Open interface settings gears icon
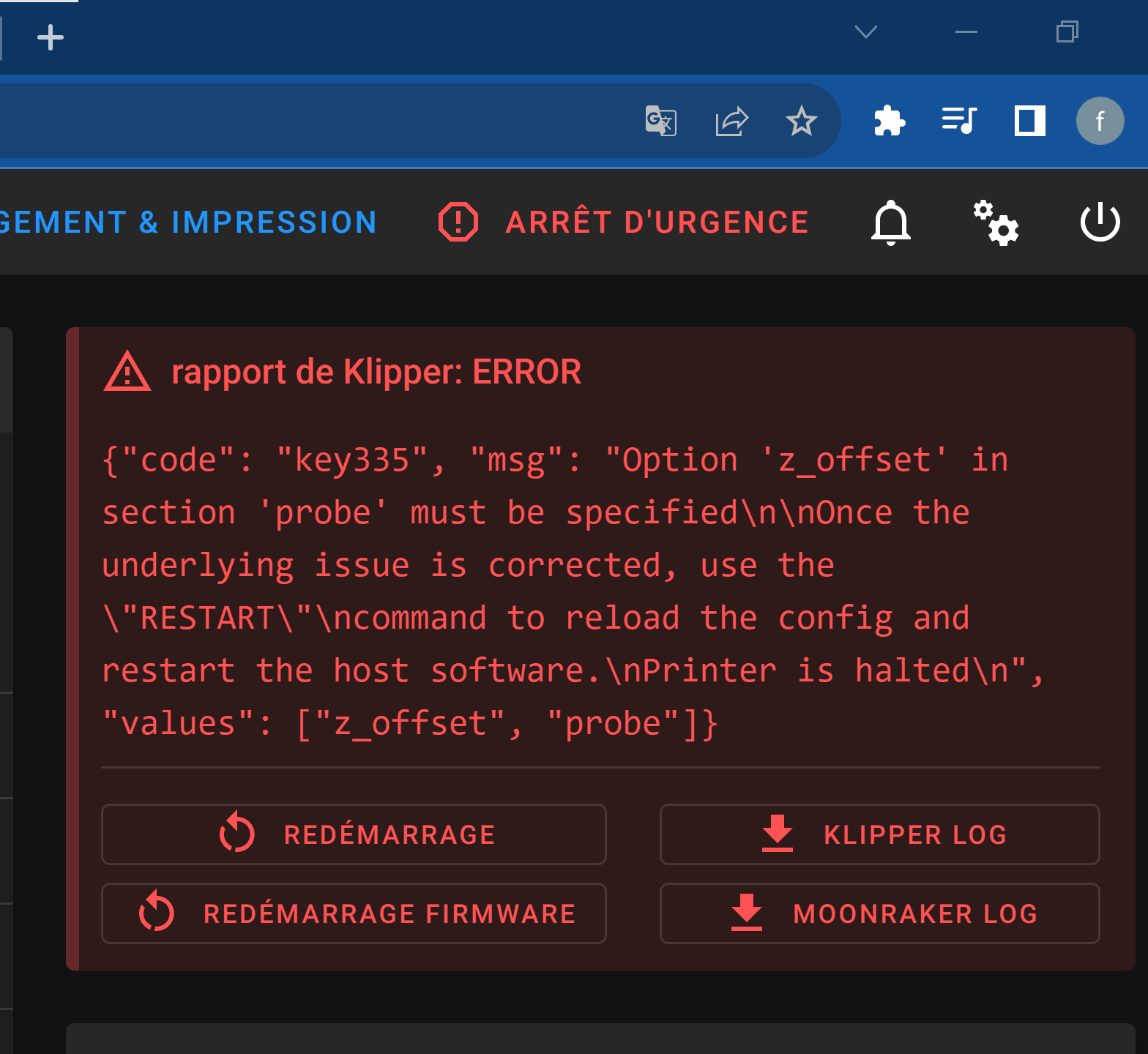The image size is (1148, 1054). pos(996,223)
